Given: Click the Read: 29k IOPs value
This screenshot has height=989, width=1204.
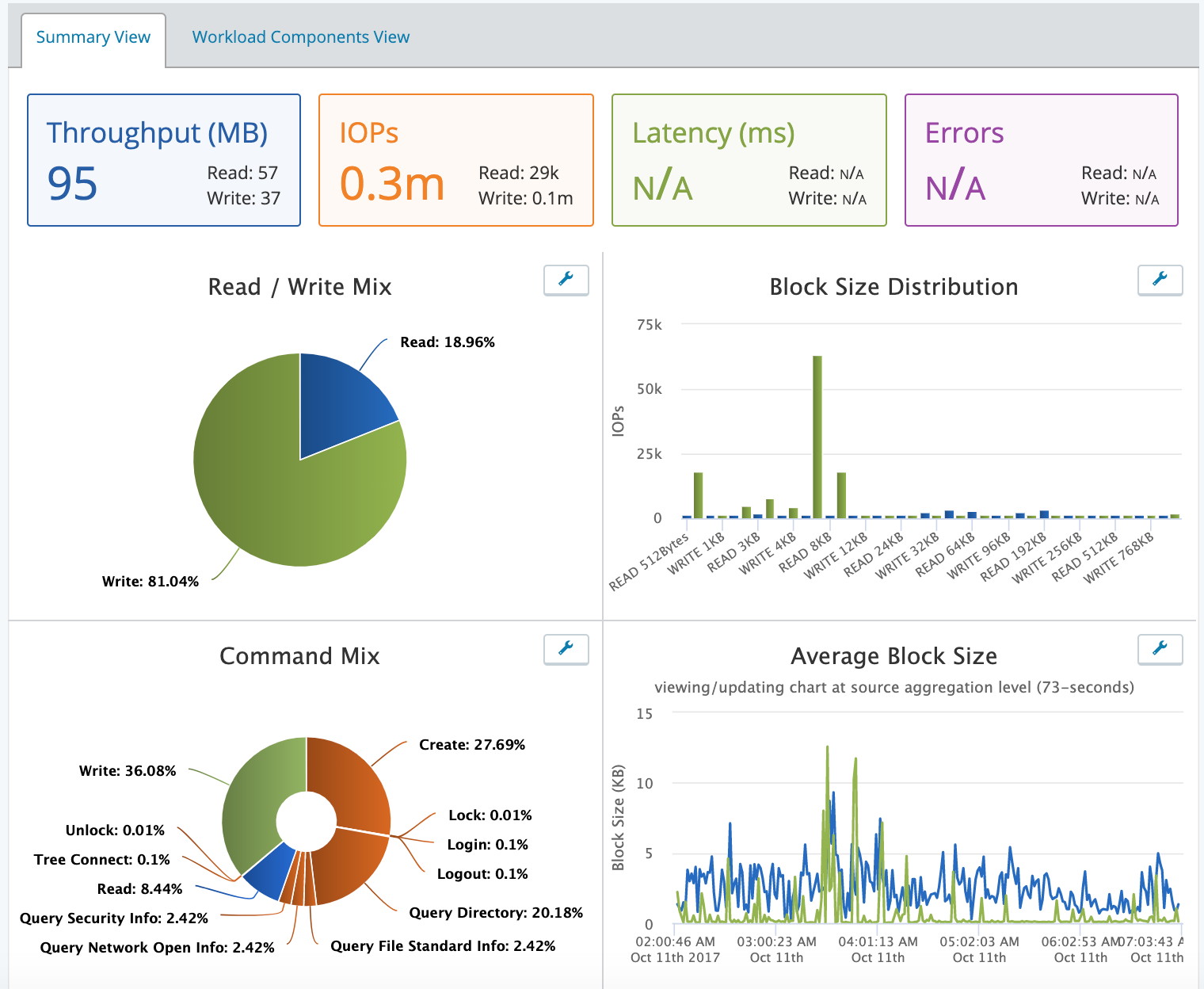Looking at the screenshot, I should click(519, 174).
